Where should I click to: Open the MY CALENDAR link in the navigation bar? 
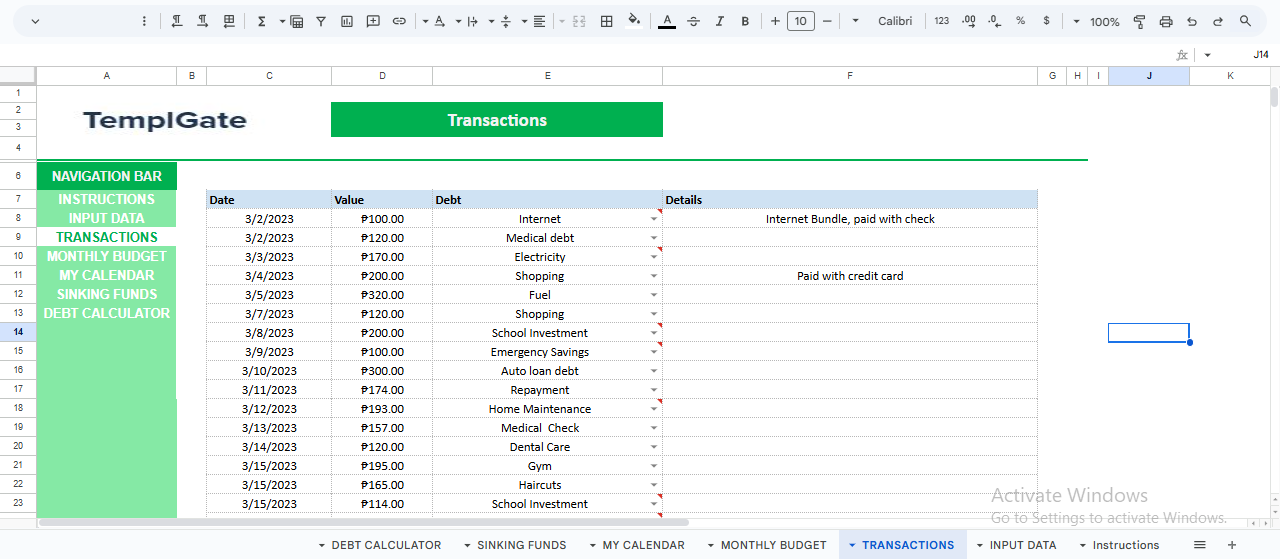[x=106, y=275]
